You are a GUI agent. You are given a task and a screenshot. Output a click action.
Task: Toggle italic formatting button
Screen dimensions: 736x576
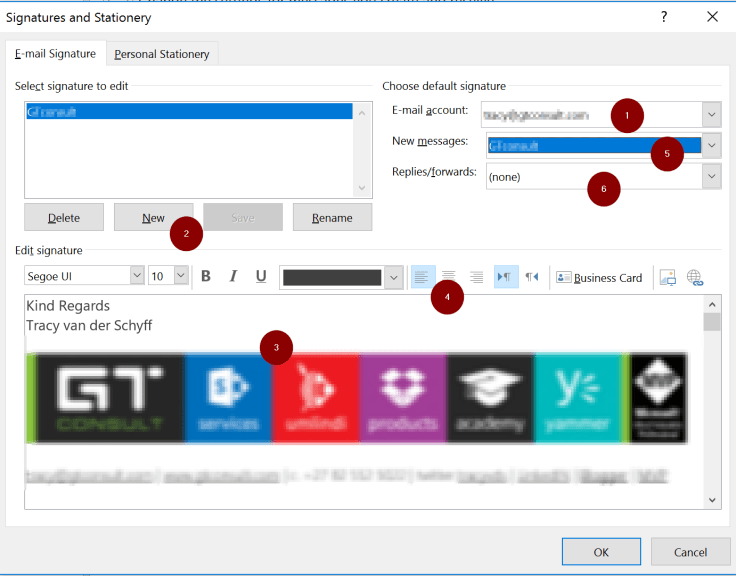[x=233, y=277]
